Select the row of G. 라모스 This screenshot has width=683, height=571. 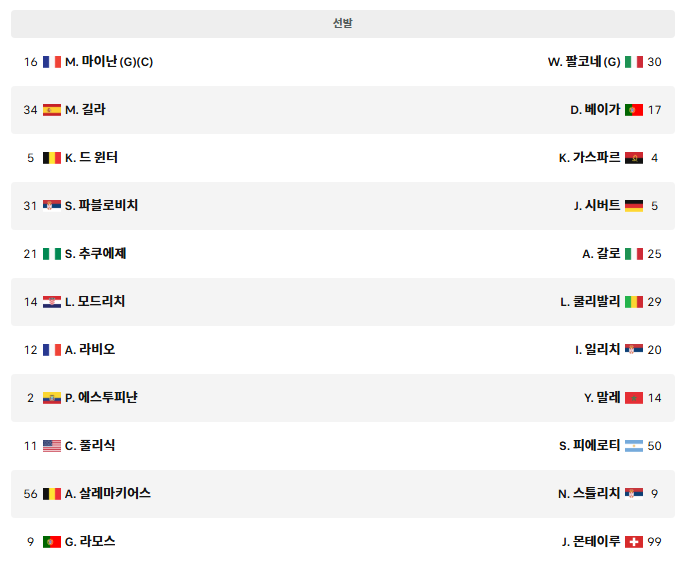pos(343,542)
